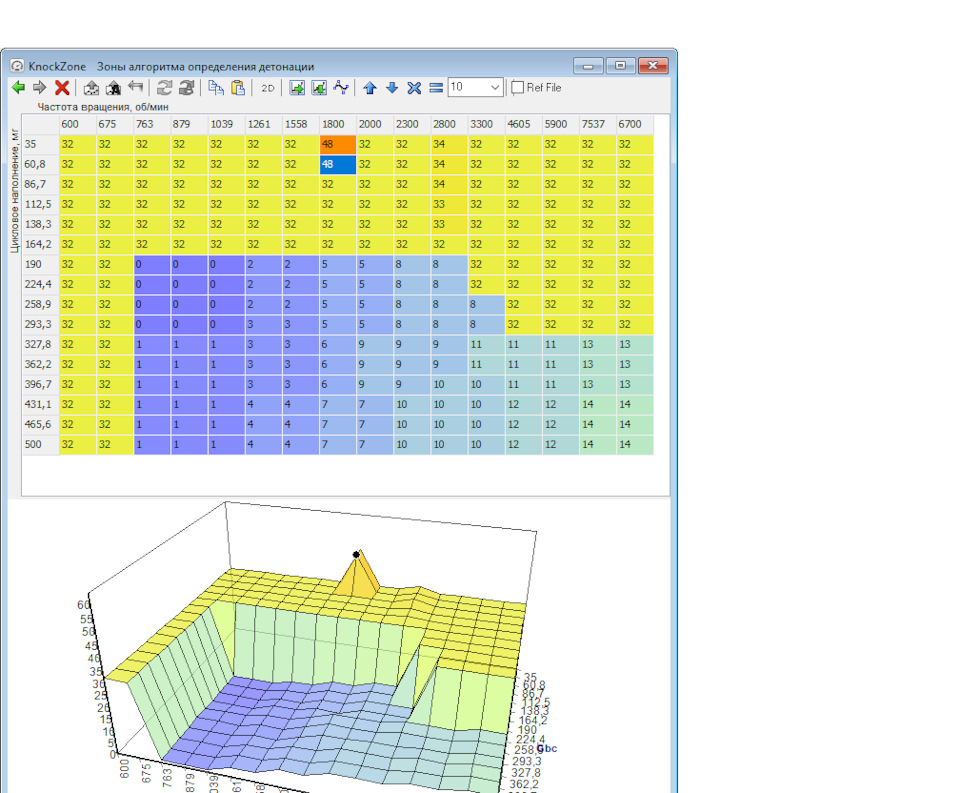This screenshot has width=960, height=793.
Task: Click cell 12 in row 465,6, column 4605
Action: click(523, 424)
